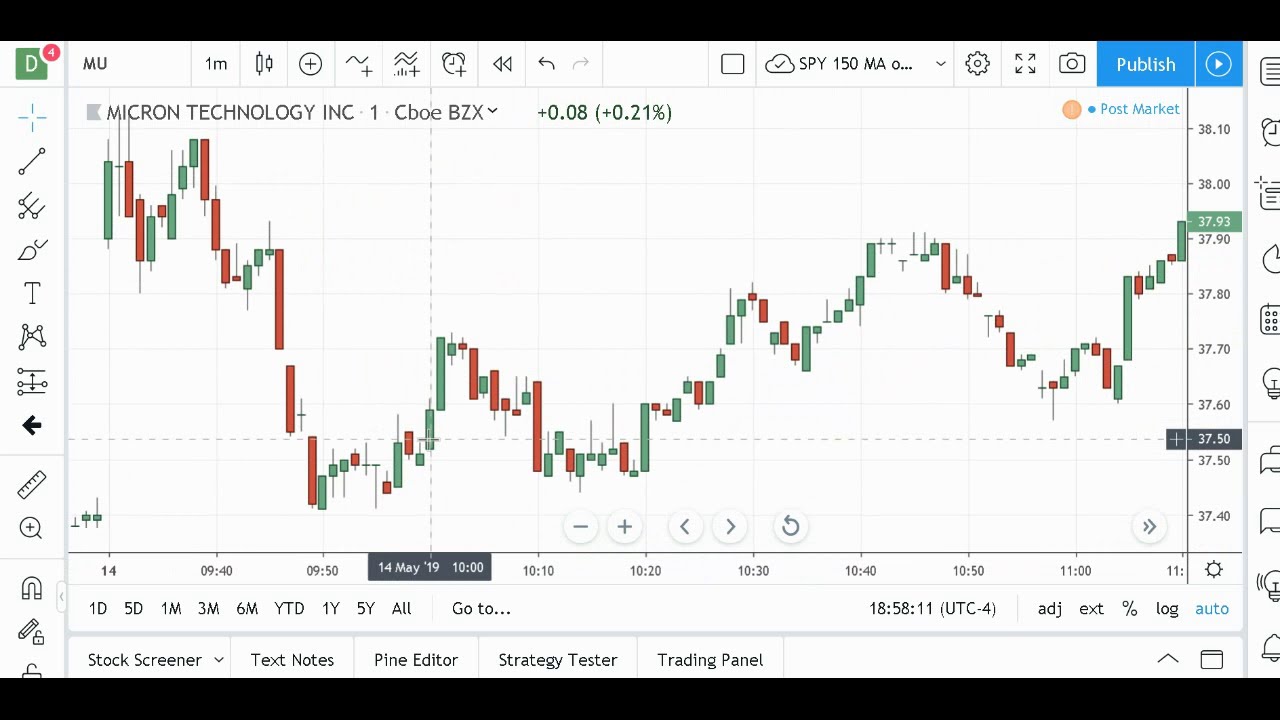Toggle ext extended hours

pos(1091,608)
